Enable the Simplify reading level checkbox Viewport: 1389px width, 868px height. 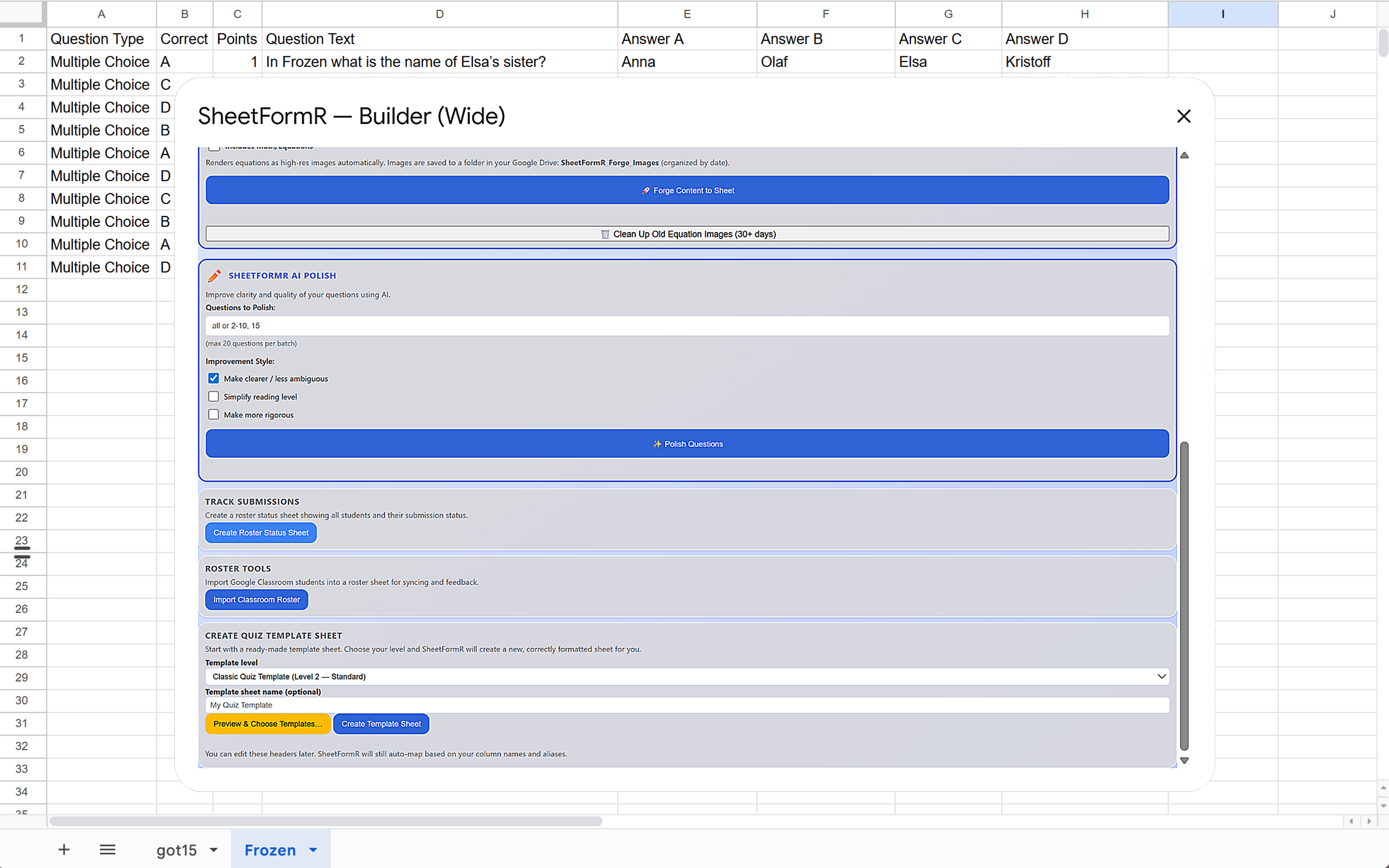[214, 396]
